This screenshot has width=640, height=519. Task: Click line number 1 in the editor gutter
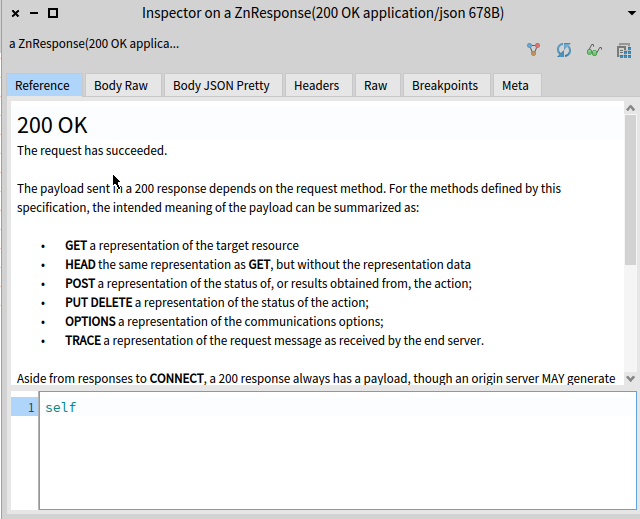pos(31,408)
